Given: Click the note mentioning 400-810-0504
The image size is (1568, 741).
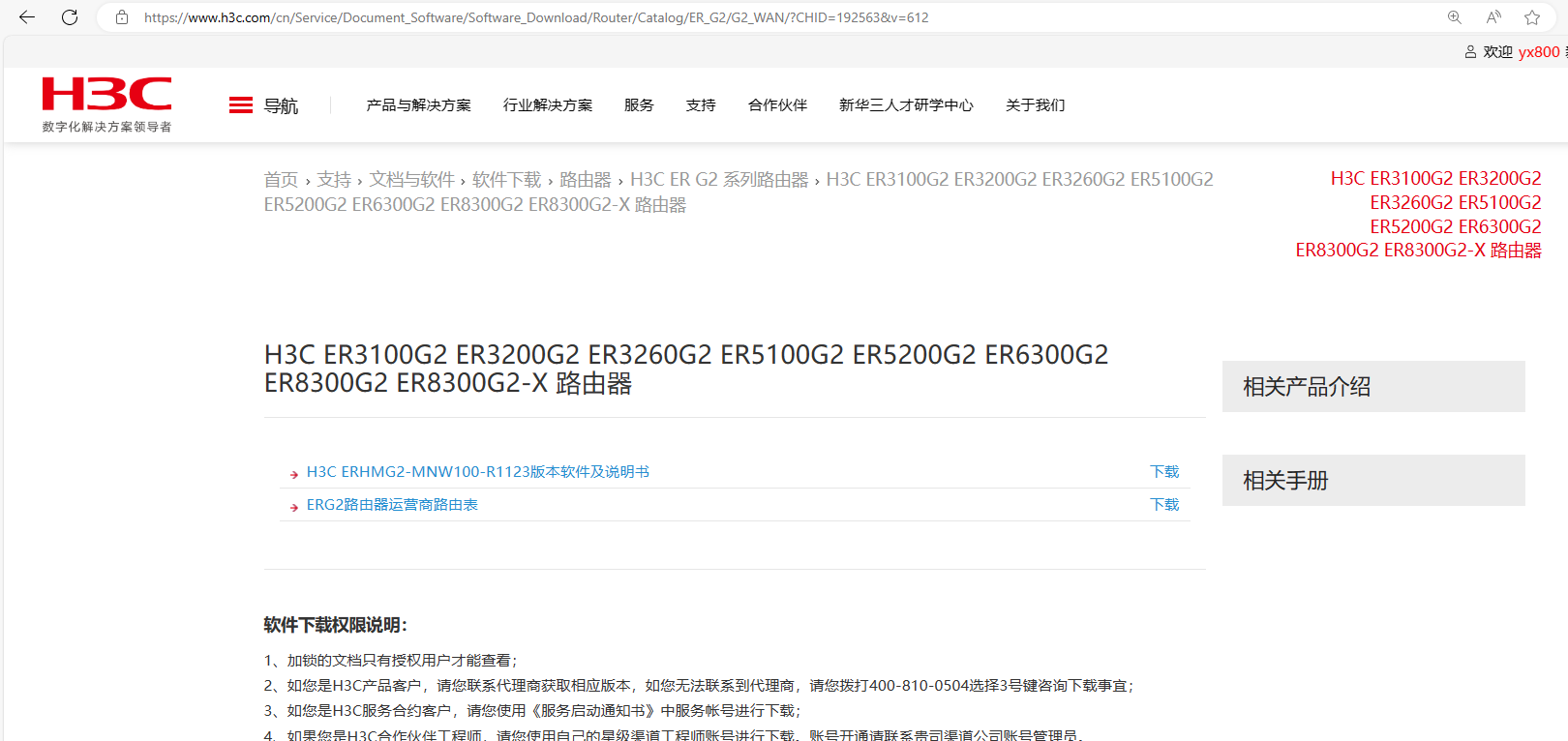Looking at the screenshot, I should pyautogui.click(x=699, y=686).
